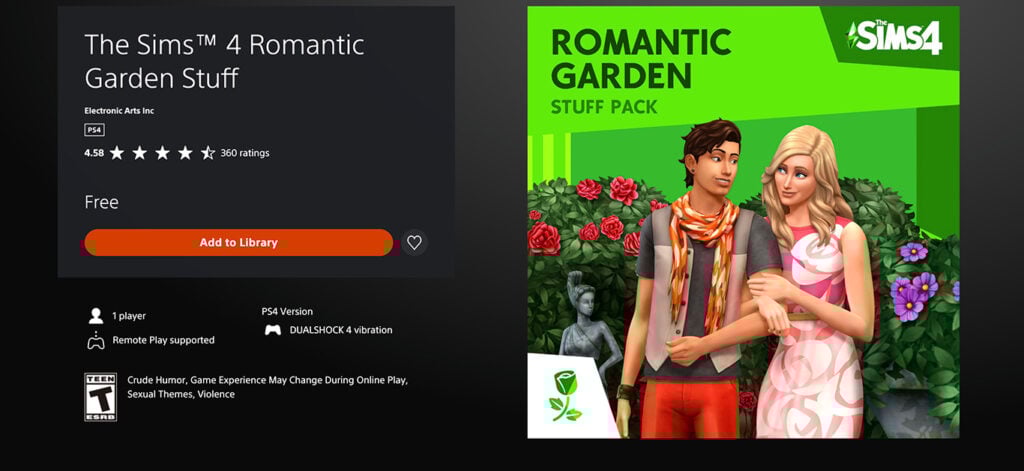Click the ESRB Teen rating badge
1024x471 pixels.
pos(101,397)
